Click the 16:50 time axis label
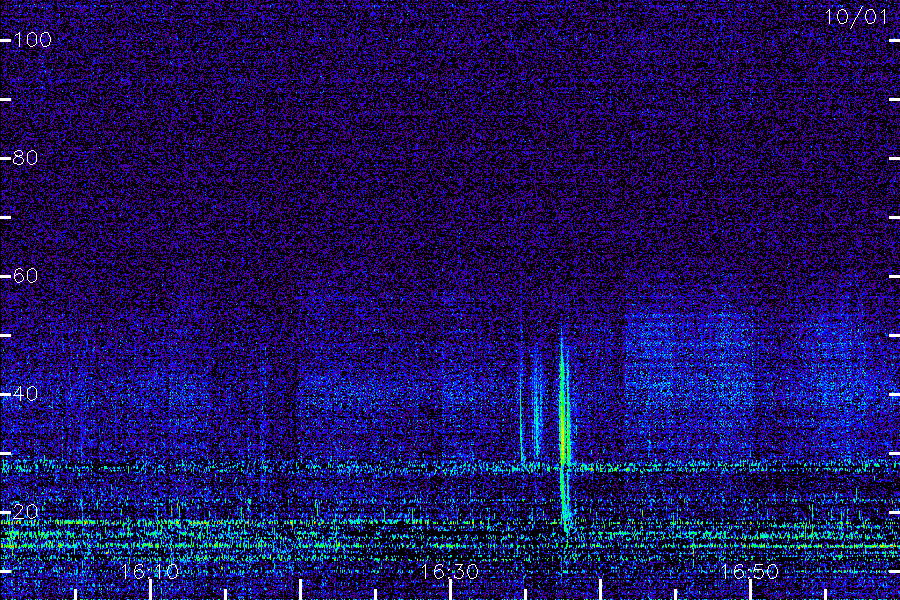 coord(749,571)
